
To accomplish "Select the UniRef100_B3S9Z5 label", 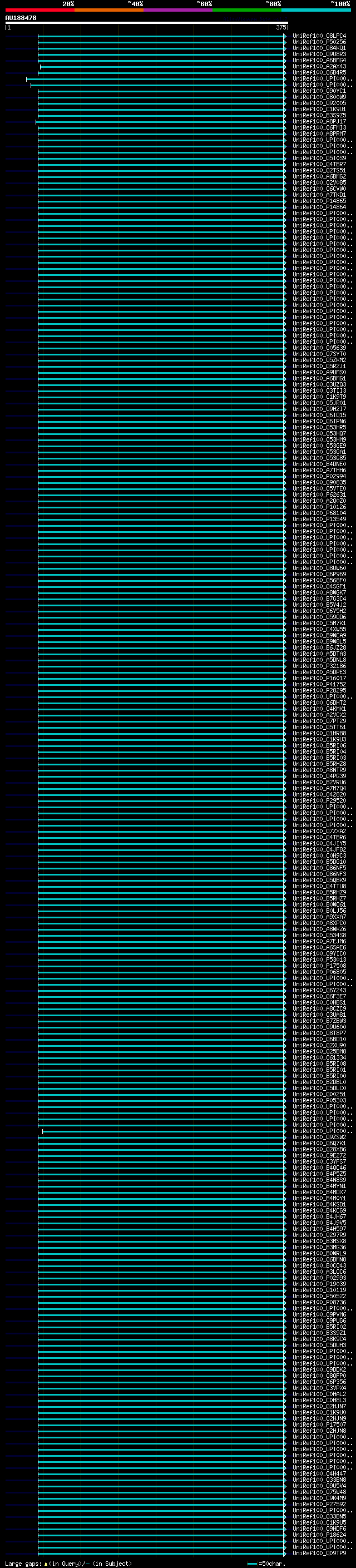I will pyautogui.click(x=319, y=115).
